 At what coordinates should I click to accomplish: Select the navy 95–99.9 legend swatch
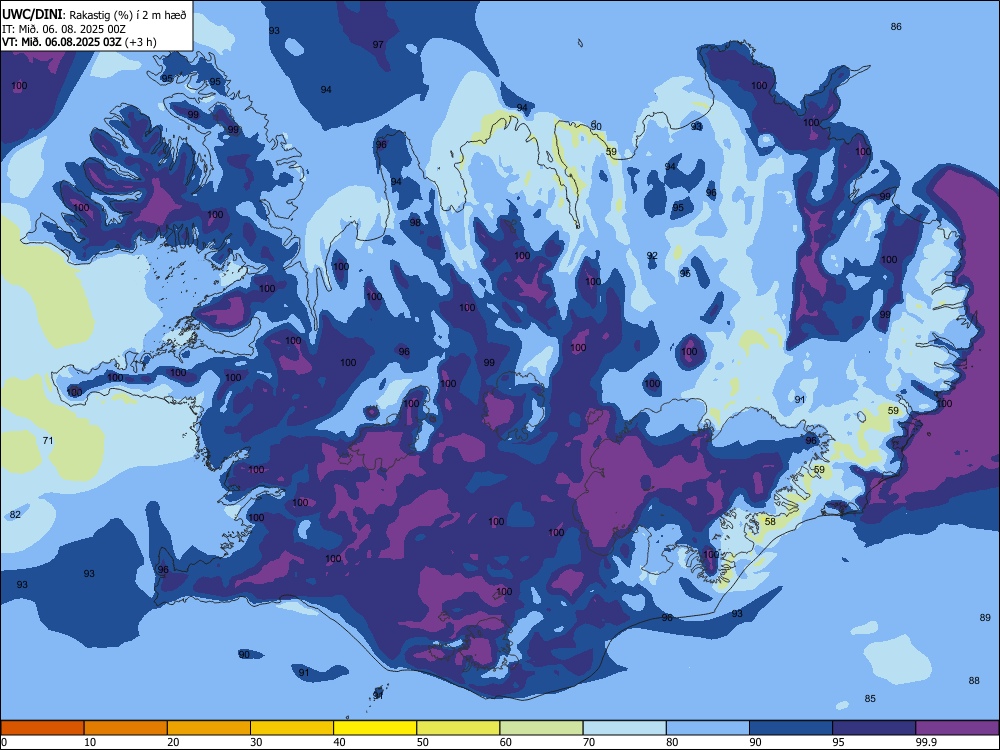point(874,728)
